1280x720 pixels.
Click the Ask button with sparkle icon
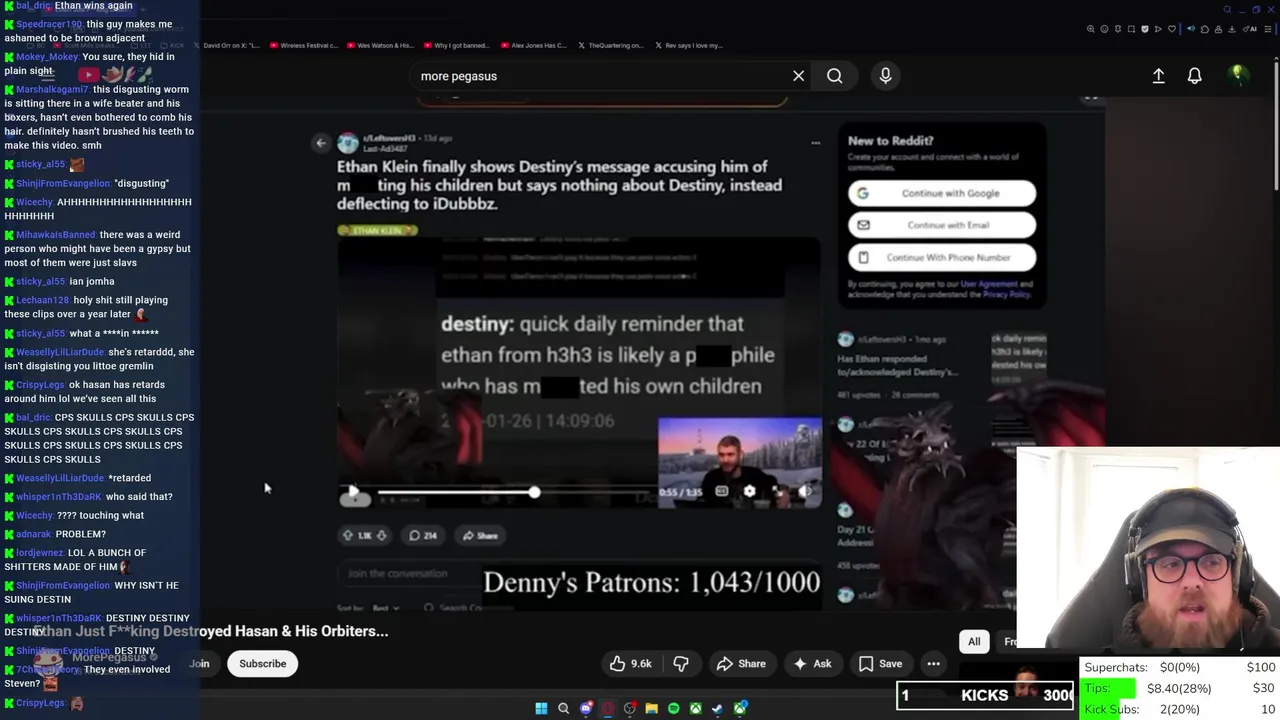click(811, 663)
